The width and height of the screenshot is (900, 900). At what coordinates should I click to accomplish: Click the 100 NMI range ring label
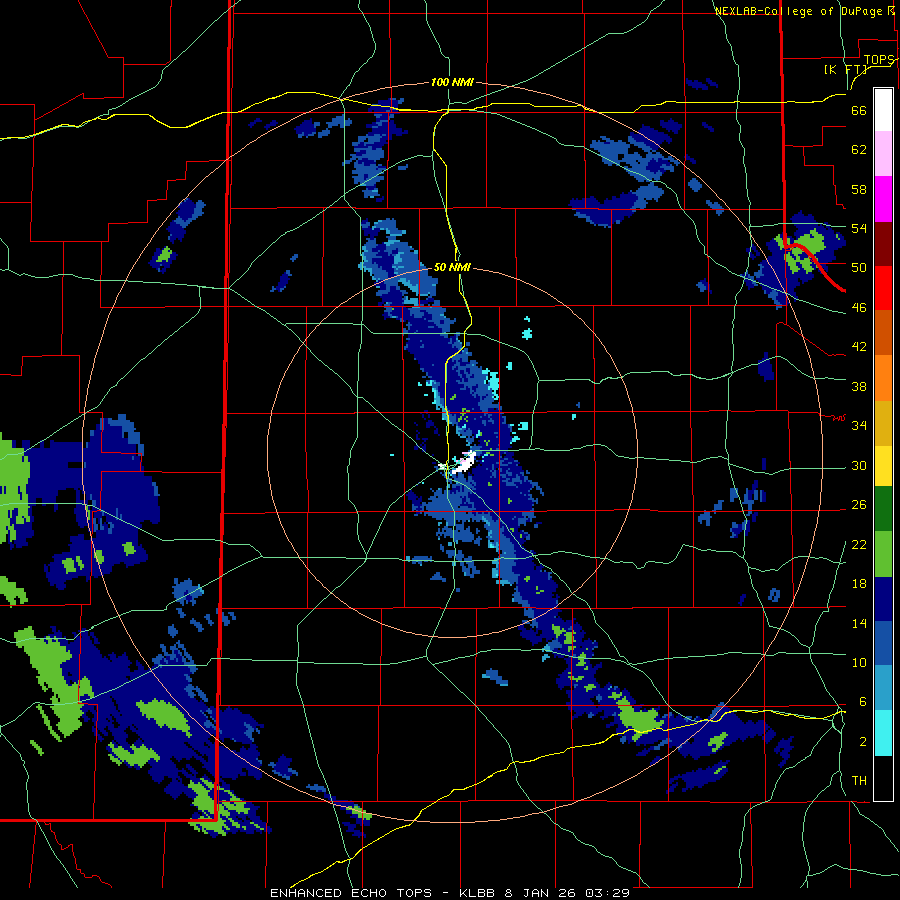[452, 82]
